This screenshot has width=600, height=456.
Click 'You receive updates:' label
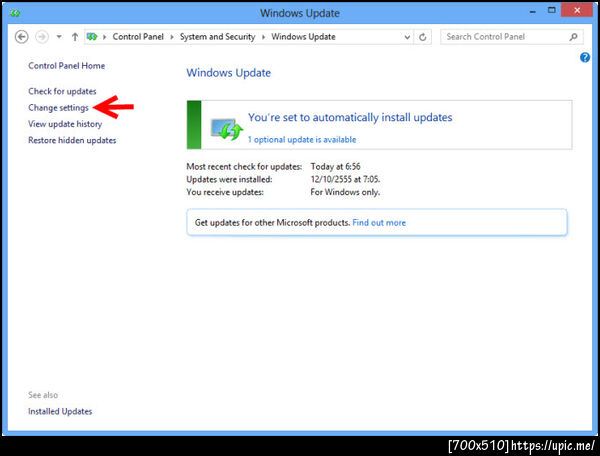[225, 192]
